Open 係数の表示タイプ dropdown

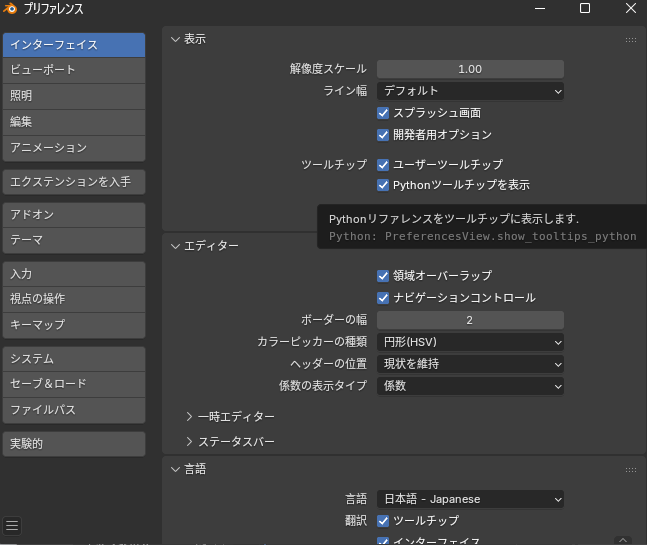coord(470,386)
